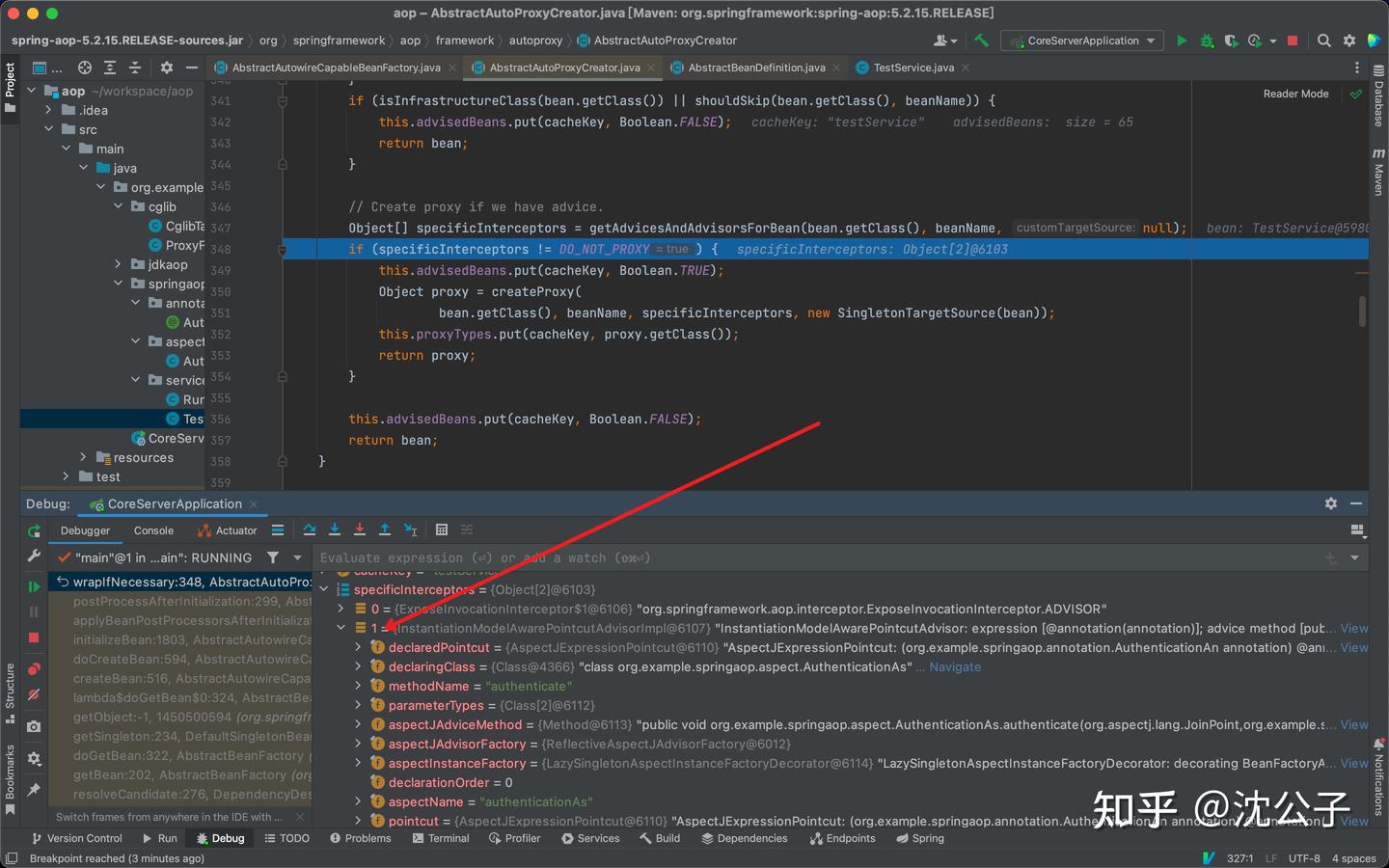Open the Terminal tool window
This screenshot has width=1389, height=868.
pos(441,838)
